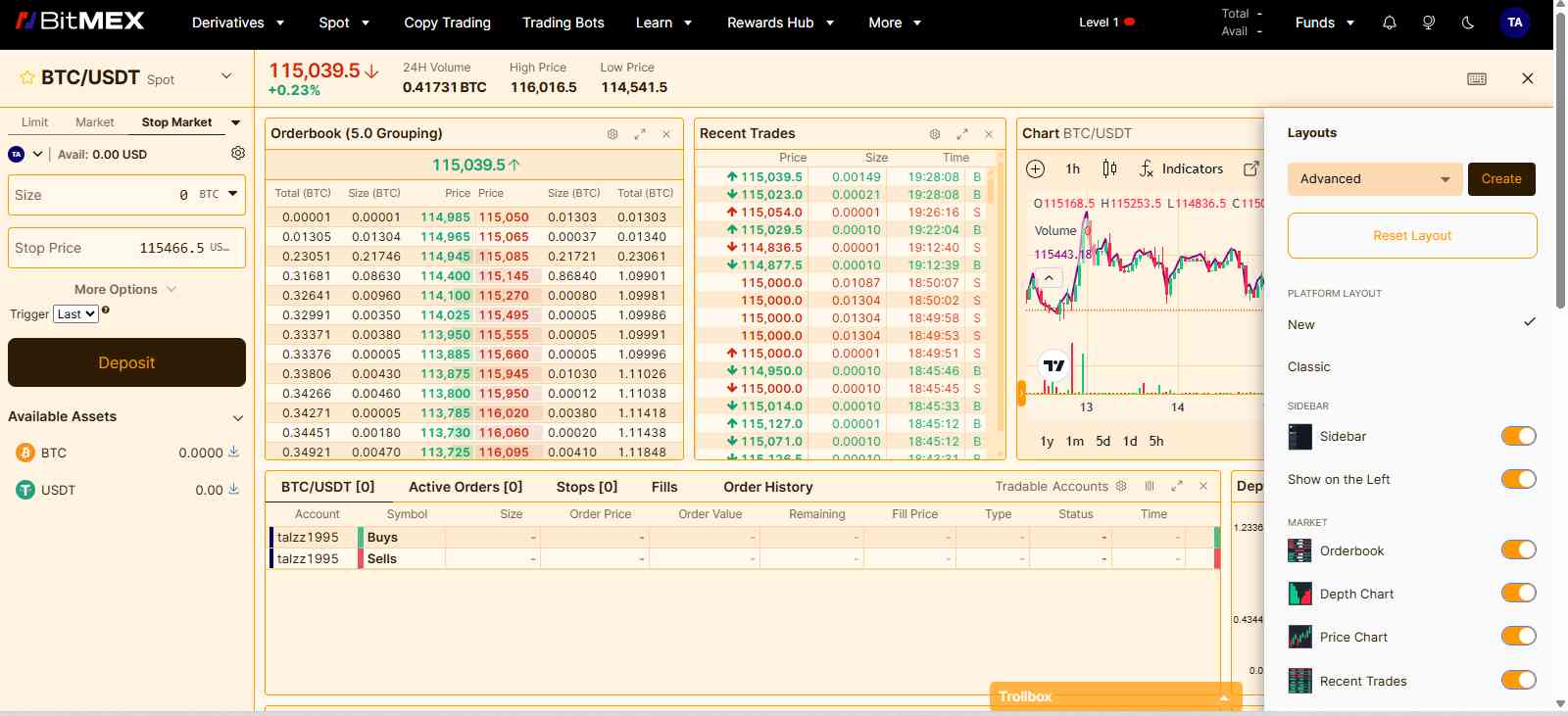Expand More Options
This screenshot has height=716, width=1568.
click(x=125, y=289)
